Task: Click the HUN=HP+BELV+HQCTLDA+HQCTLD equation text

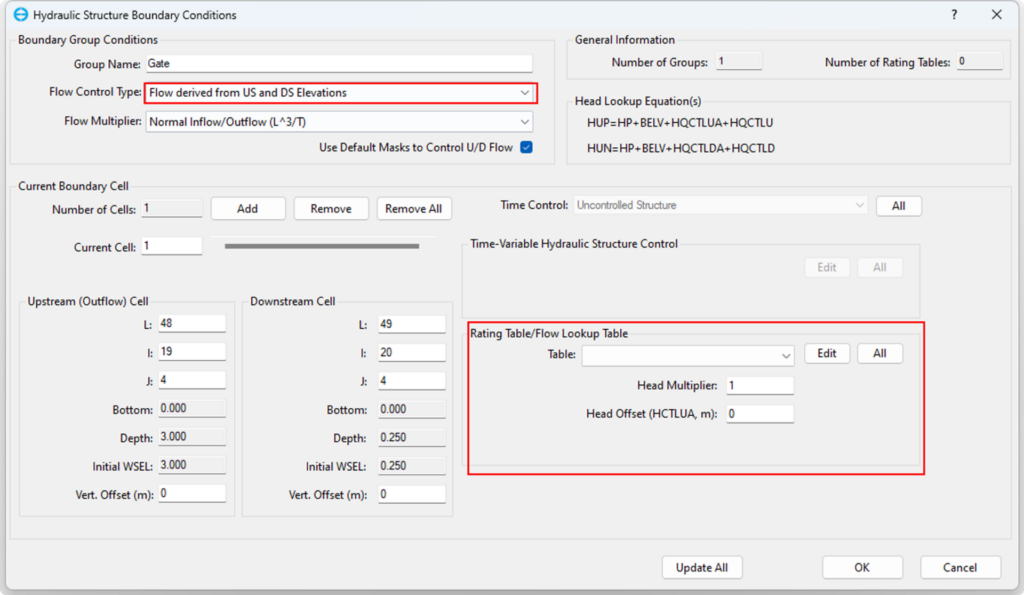Action: [x=681, y=148]
